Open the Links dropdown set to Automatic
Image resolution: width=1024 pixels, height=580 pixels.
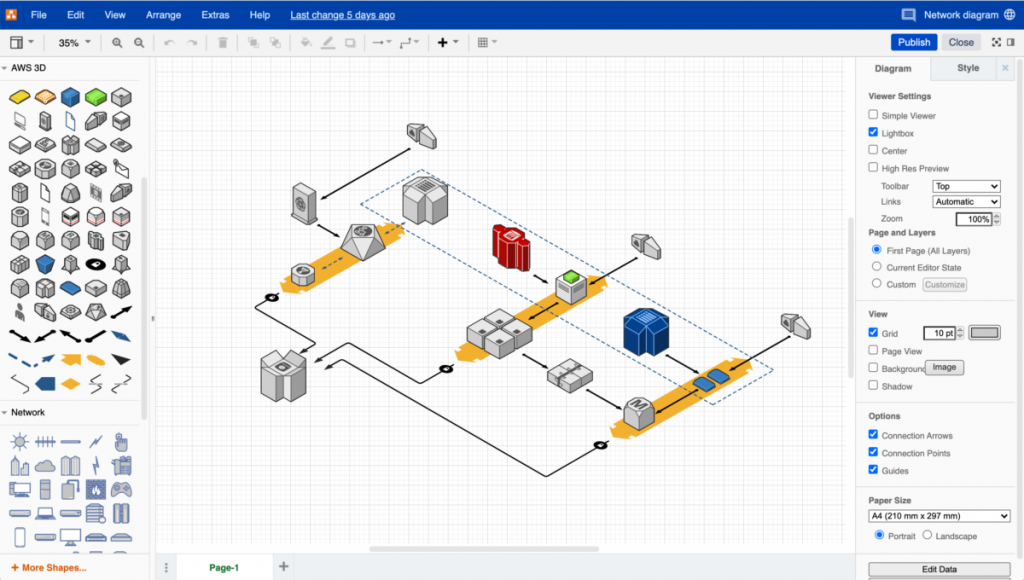point(965,201)
